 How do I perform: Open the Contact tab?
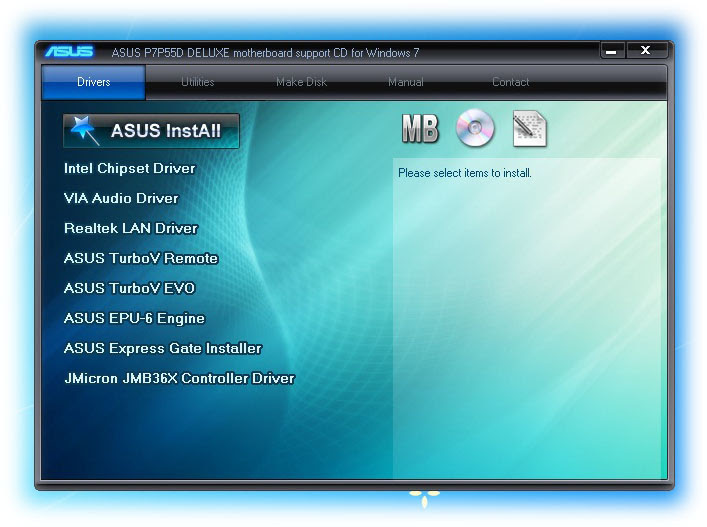click(x=510, y=82)
